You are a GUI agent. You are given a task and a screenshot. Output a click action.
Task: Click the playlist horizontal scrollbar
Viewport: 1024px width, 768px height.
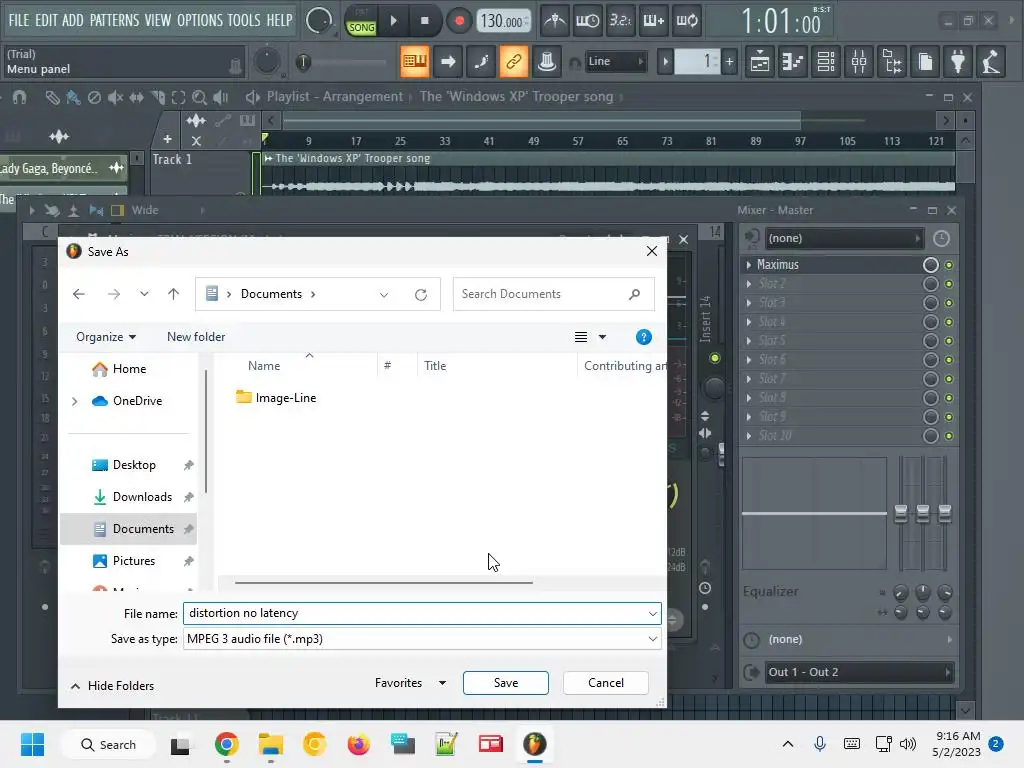pos(542,120)
